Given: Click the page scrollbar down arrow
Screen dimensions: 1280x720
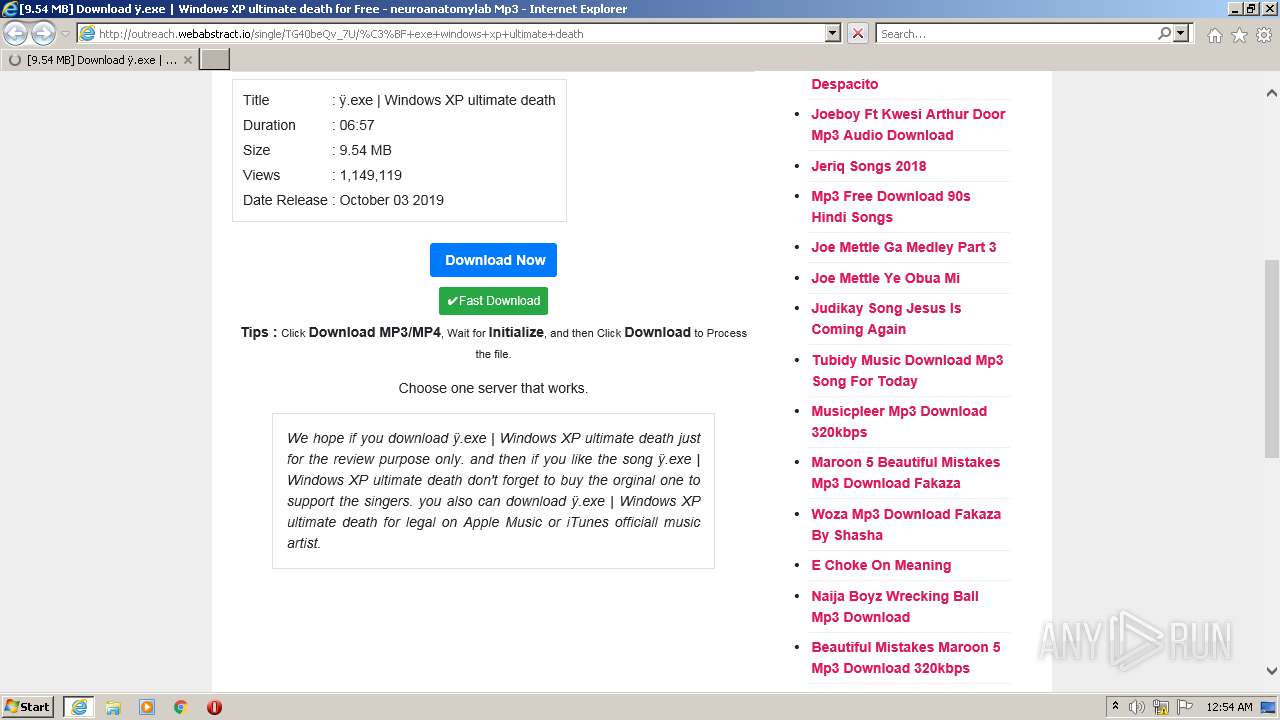Looking at the screenshot, I should [1271, 671].
